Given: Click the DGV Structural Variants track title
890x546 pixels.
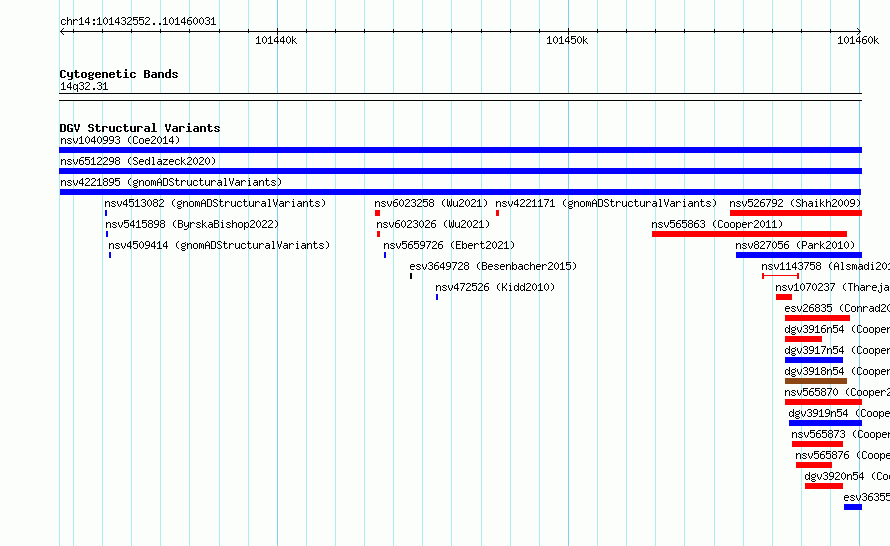Looking at the screenshot, I should click(140, 128).
